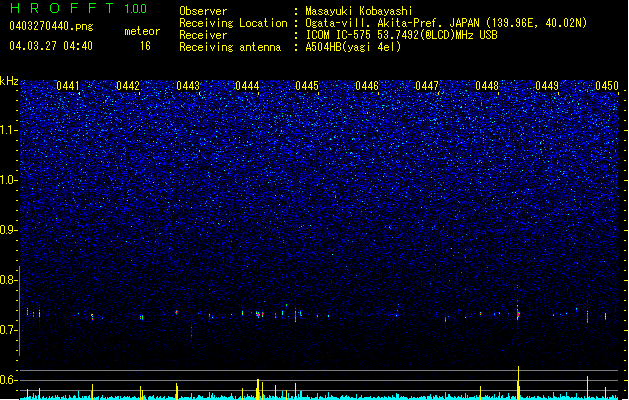This screenshot has width=629, height=400.
Task: Click the 0442 time marker
Action: pos(128,86)
